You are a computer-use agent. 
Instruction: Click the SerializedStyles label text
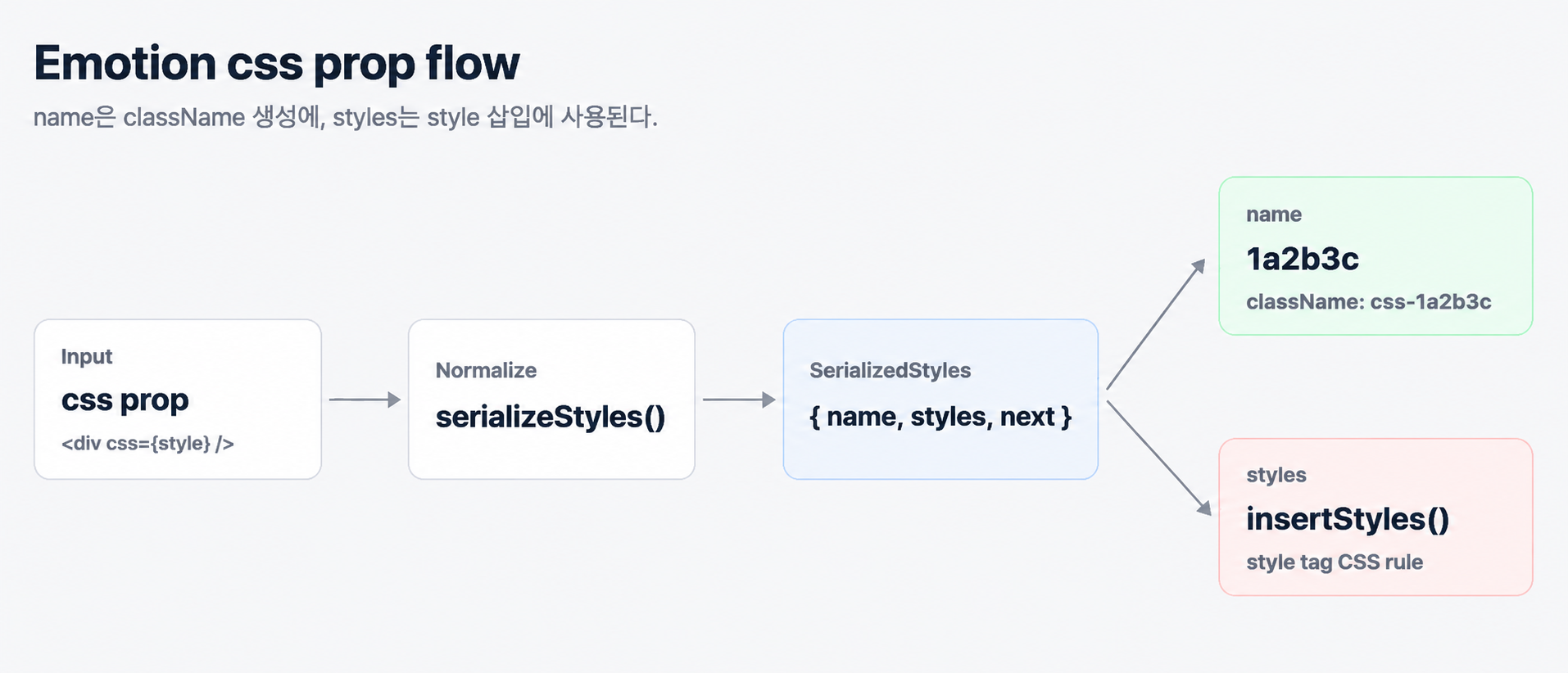890,371
